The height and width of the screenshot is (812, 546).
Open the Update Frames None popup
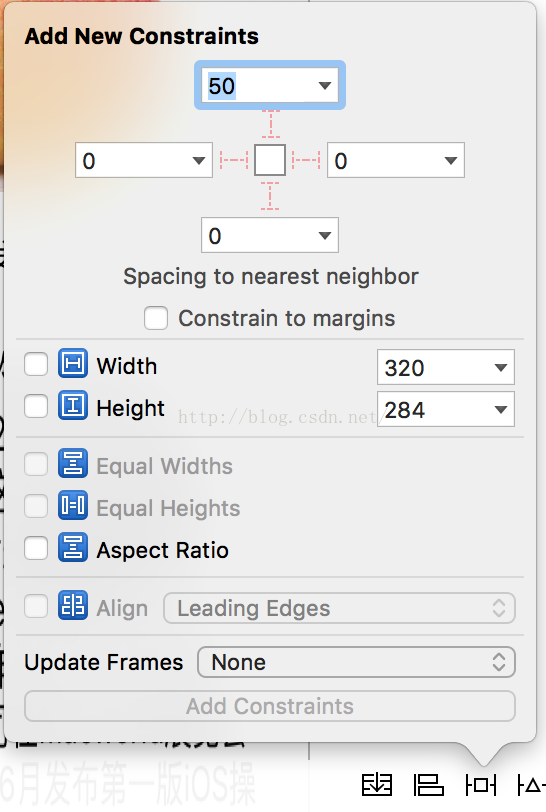coord(356,662)
